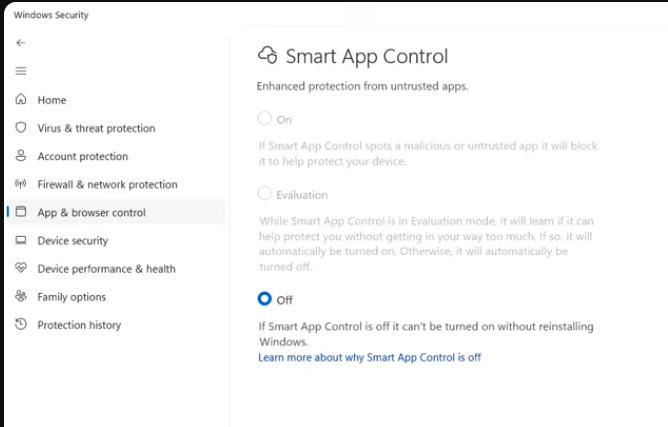Click the back arrow icon
This screenshot has width=668, height=427.
coord(20,43)
